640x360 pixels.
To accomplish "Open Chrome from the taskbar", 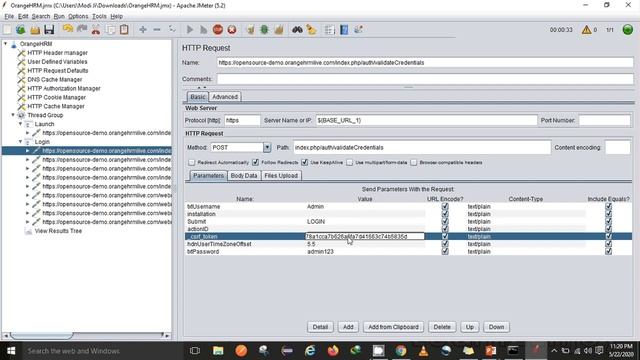I will pos(401,351).
